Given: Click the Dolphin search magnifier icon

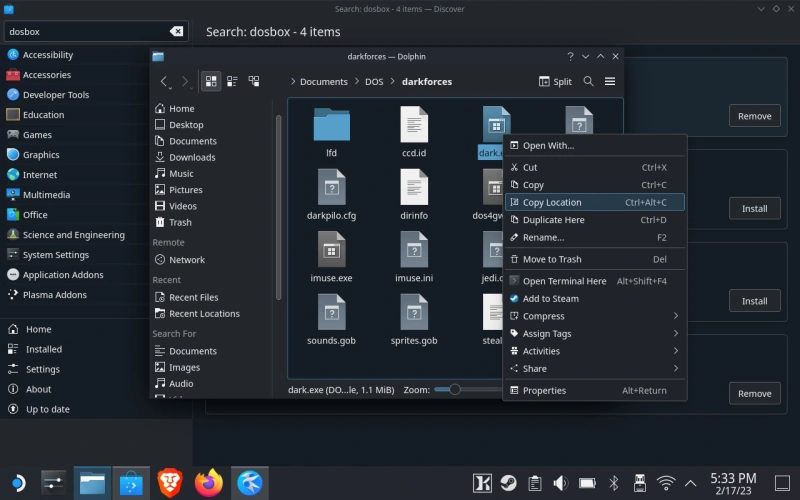Looking at the screenshot, I should 588,81.
